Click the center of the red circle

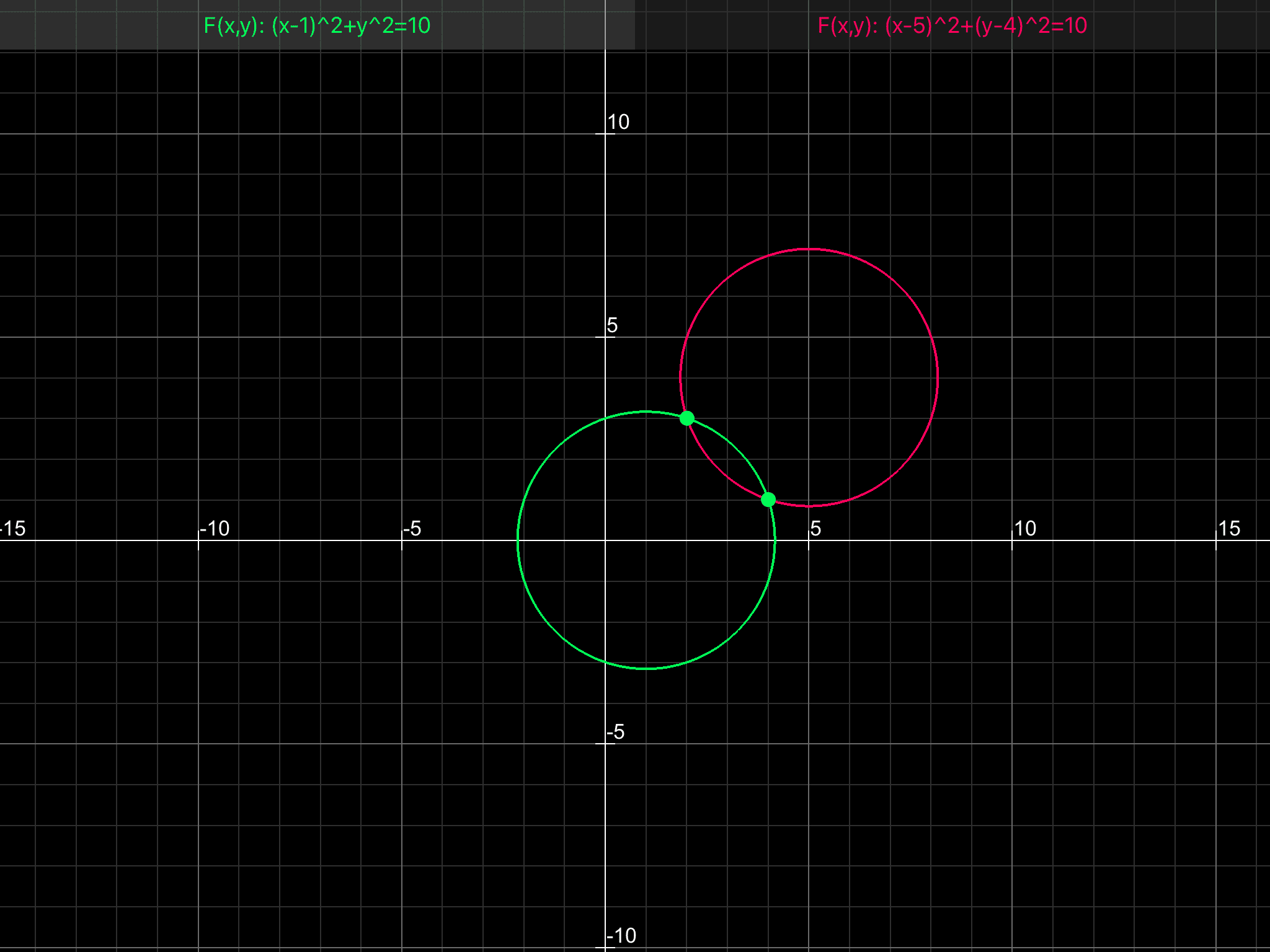(x=809, y=377)
